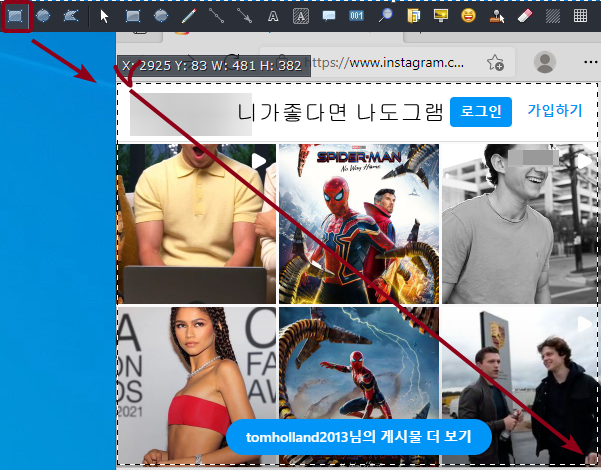Open black-and-white laughing man photo thumbnail
The width and height of the screenshot is (601, 470).
[519, 224]
